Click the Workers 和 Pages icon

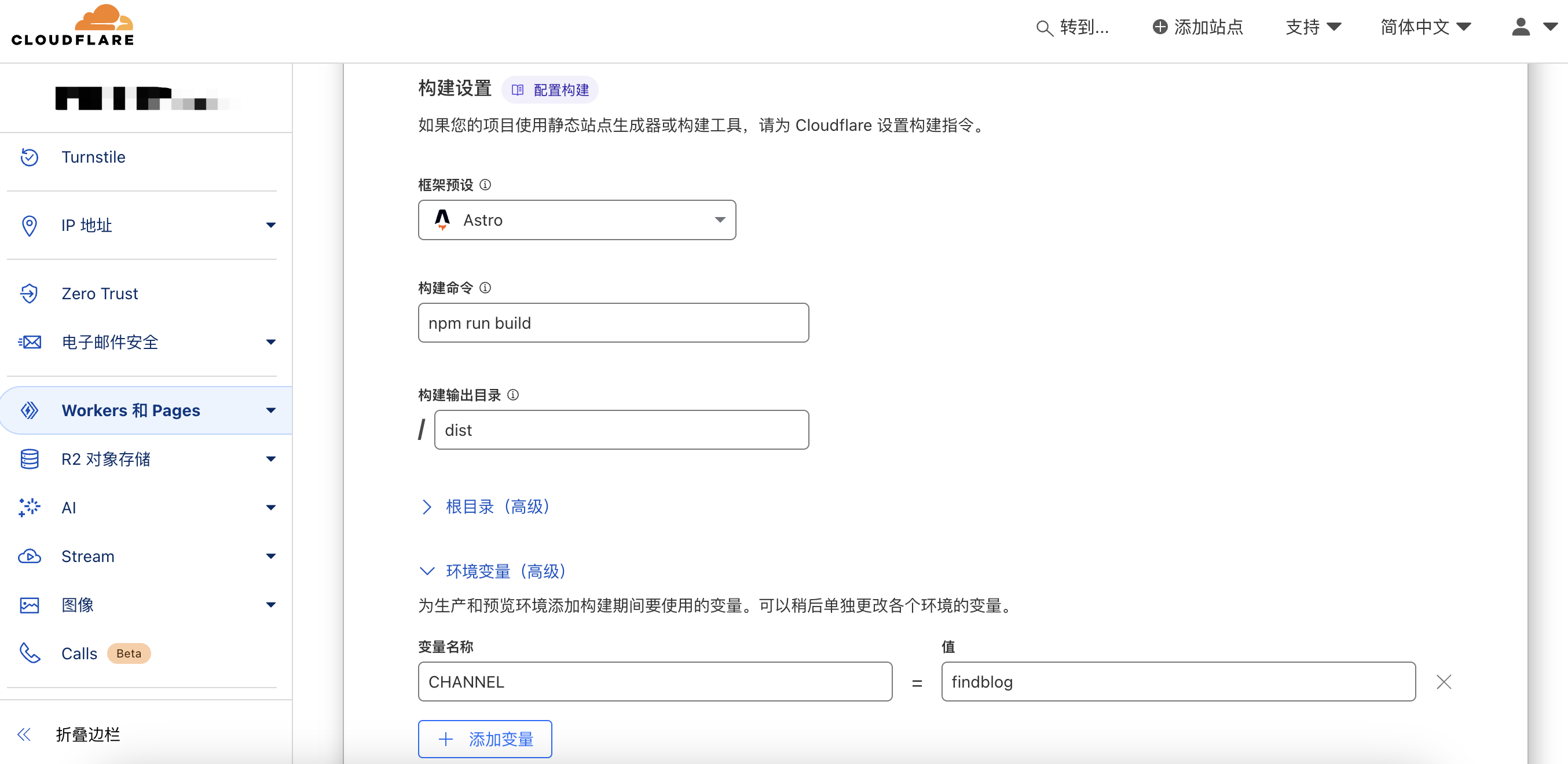[x=29, y=410]
